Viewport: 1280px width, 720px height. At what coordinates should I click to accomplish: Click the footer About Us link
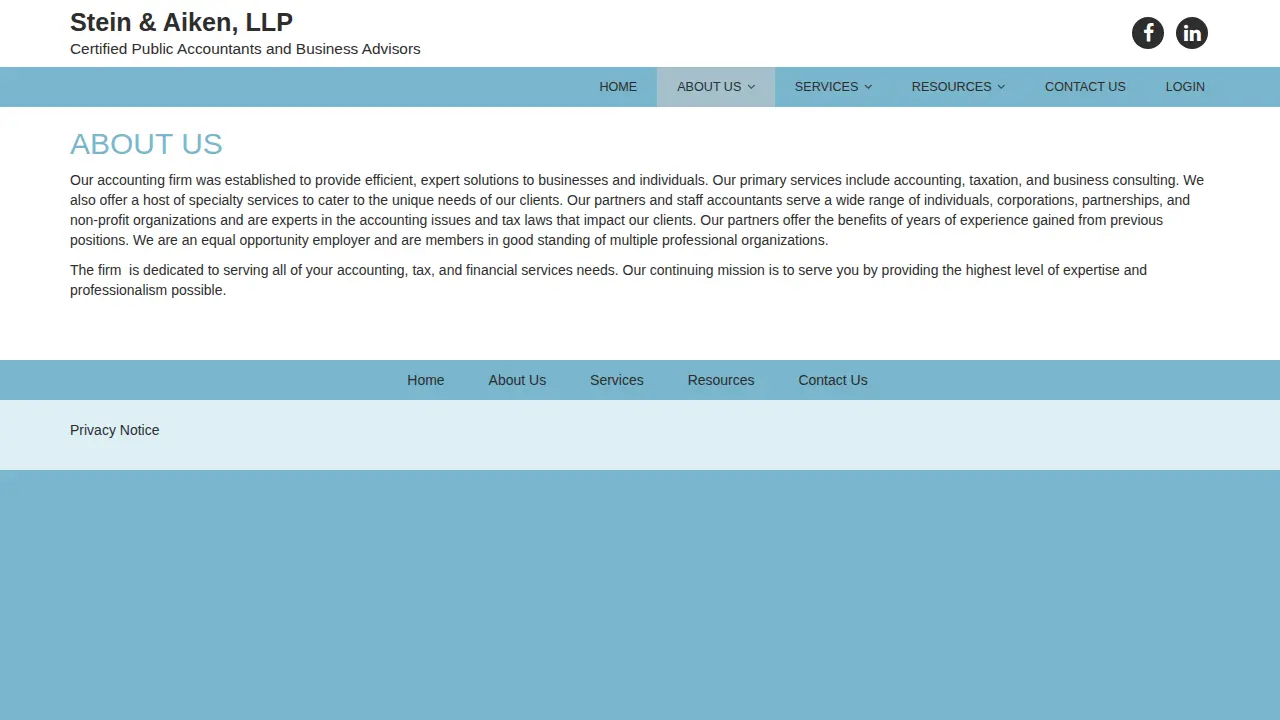click(517, 380)
